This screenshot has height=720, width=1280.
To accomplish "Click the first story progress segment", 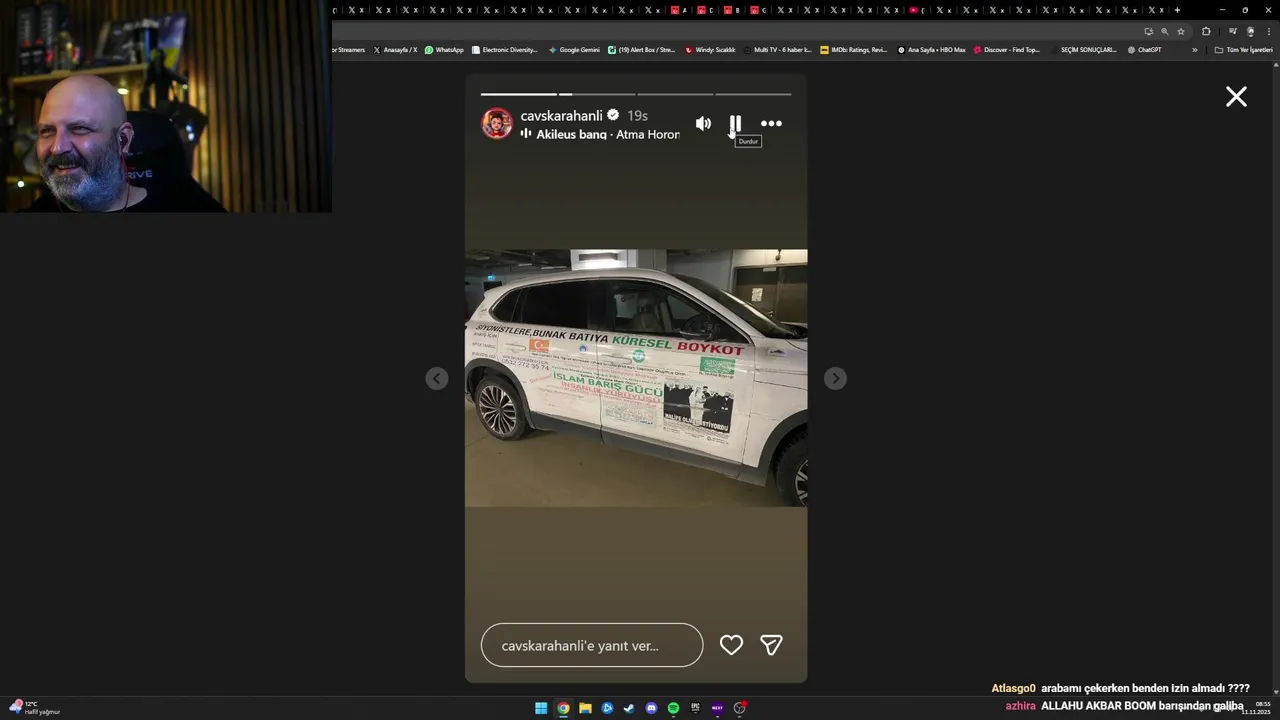I will coord(518,94).
